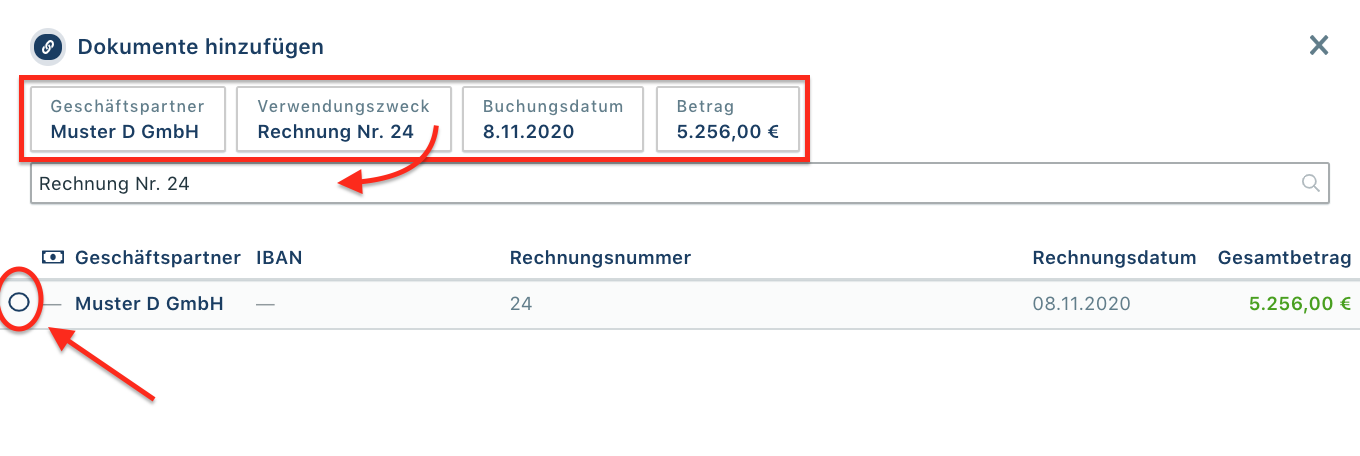Open the Muster D GmbH table row
1360x456 pixels.
[x=149, y=304]
